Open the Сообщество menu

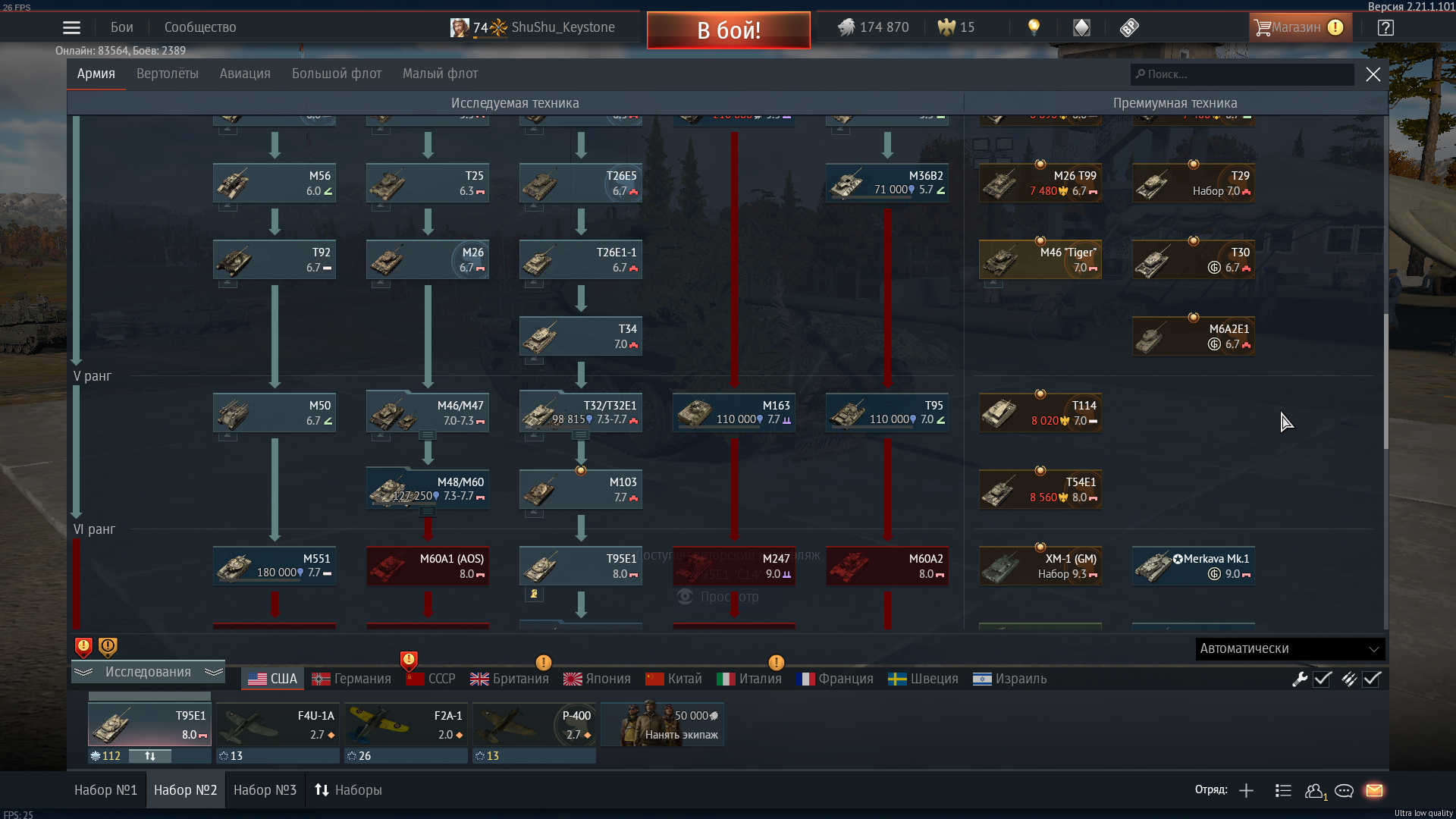(x=200, y=27)
